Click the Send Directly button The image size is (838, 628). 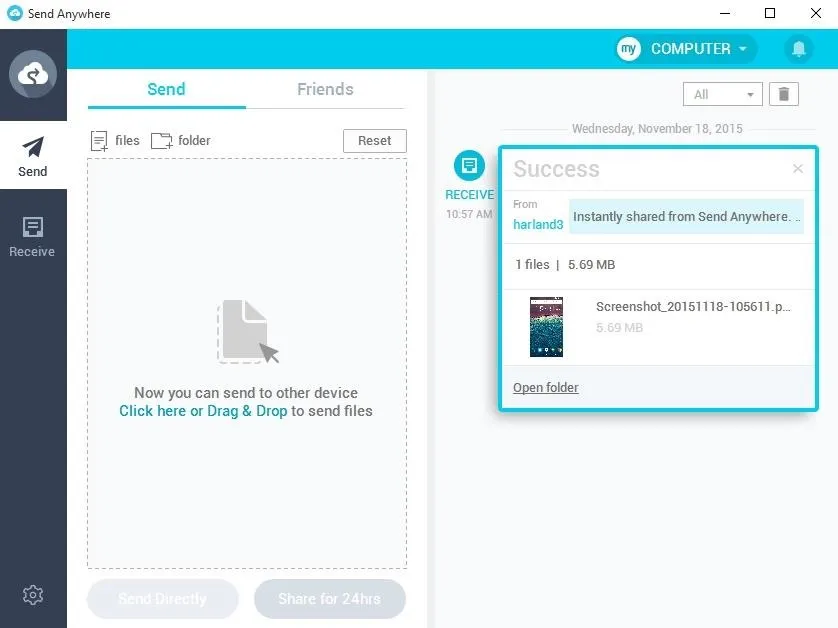coord(162,599)
